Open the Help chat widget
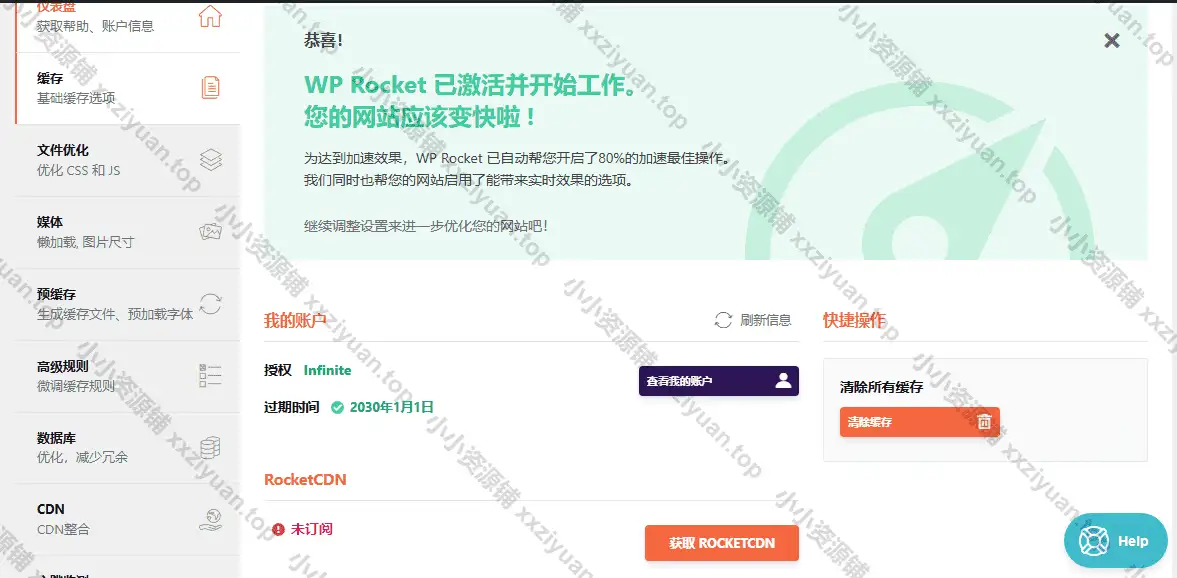The width and height of the screenshot is (1177, 578). (1115, 541)
